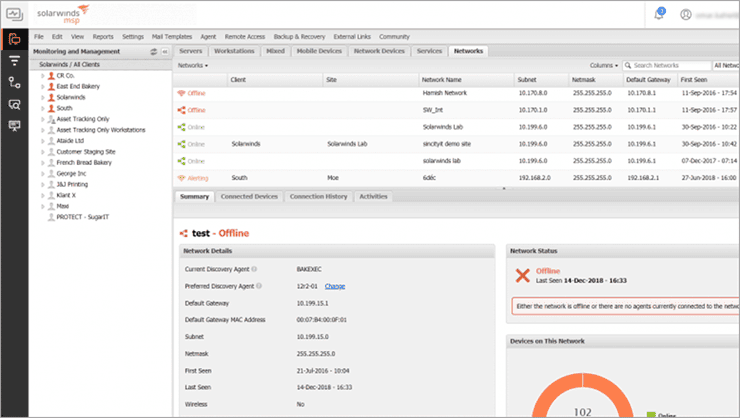
Task: Click the info icon beside Preferred Discovery Agent
Action: (259, 286)
